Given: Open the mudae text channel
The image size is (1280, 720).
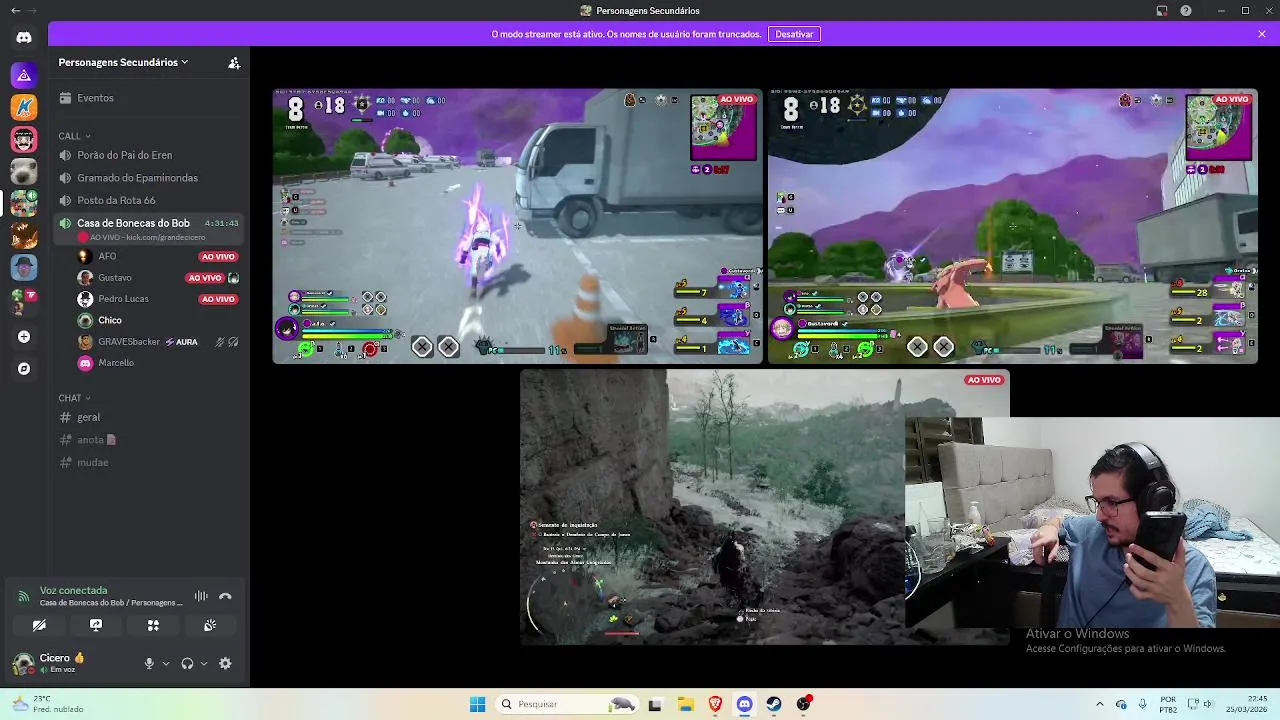Looking at the screenshot, I should tap(150, 462).
